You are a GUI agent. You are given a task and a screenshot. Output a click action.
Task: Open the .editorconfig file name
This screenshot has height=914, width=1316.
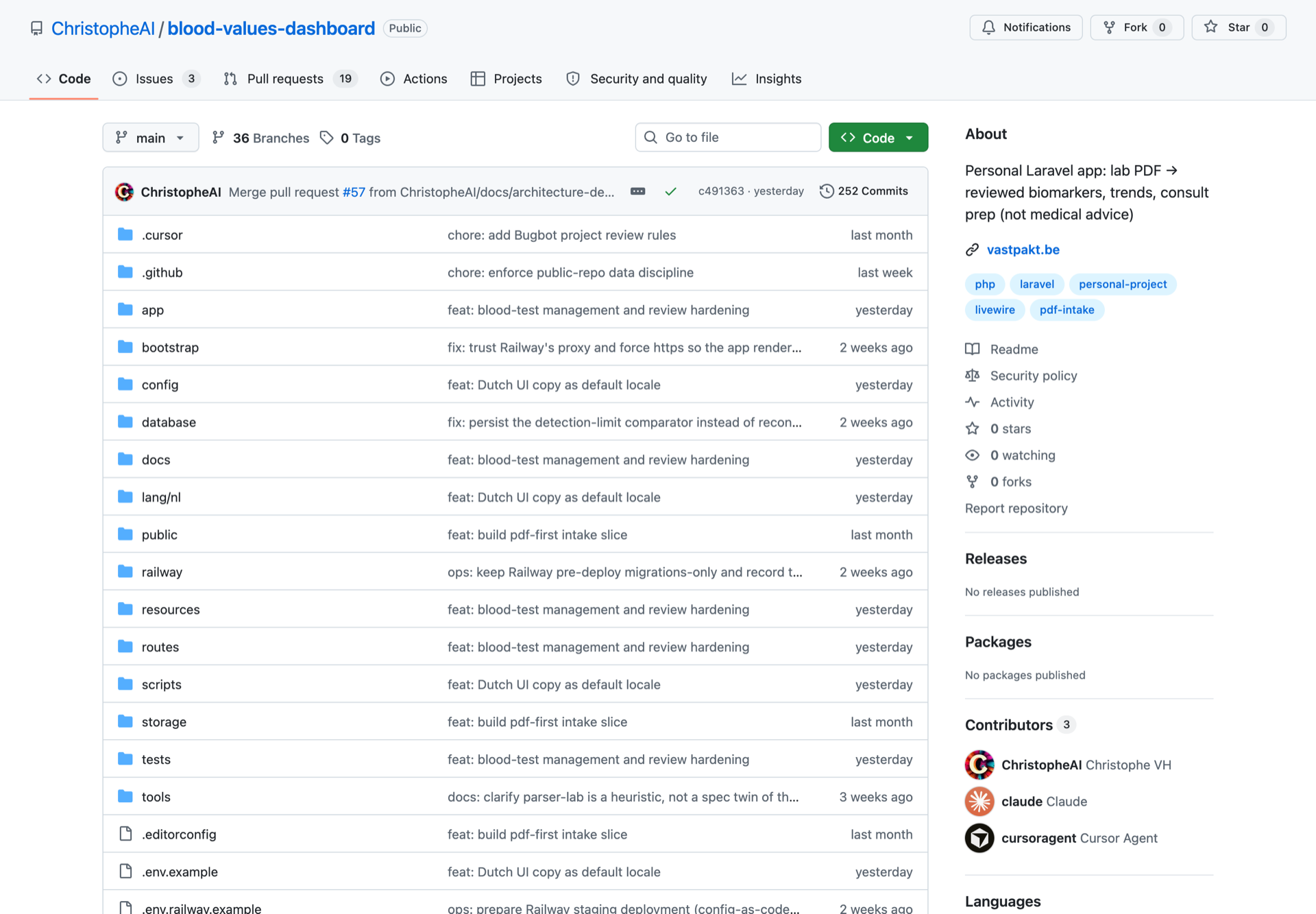click(x=179, y=834)
